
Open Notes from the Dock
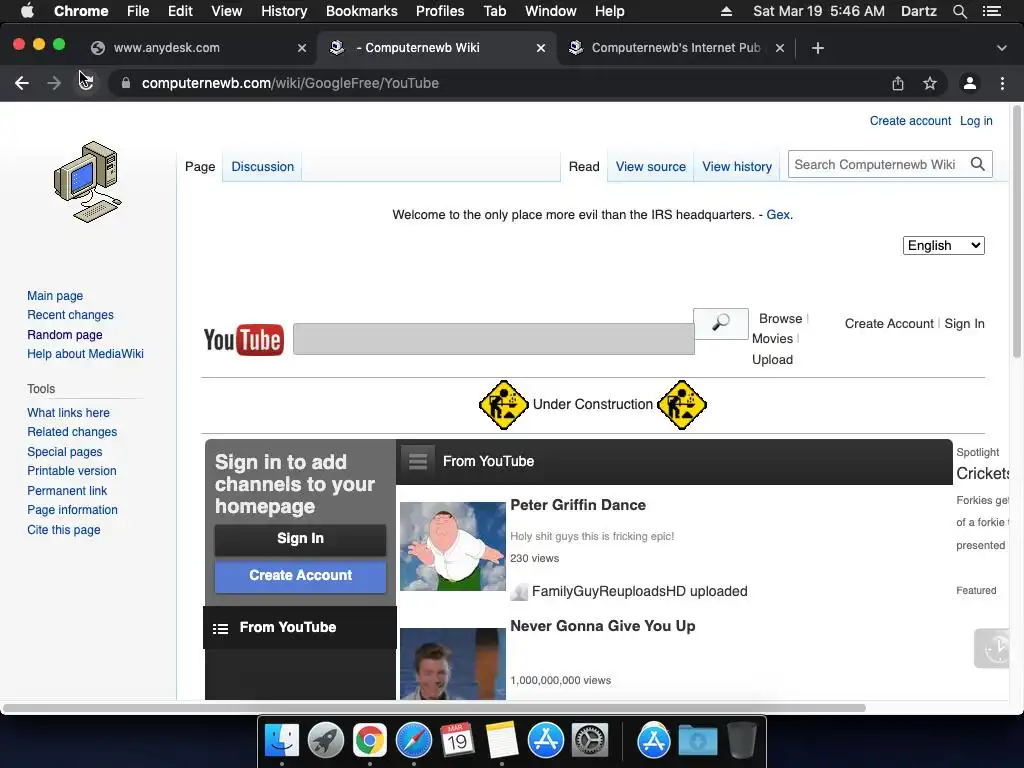pyautogui.click(x=502, y=741)
